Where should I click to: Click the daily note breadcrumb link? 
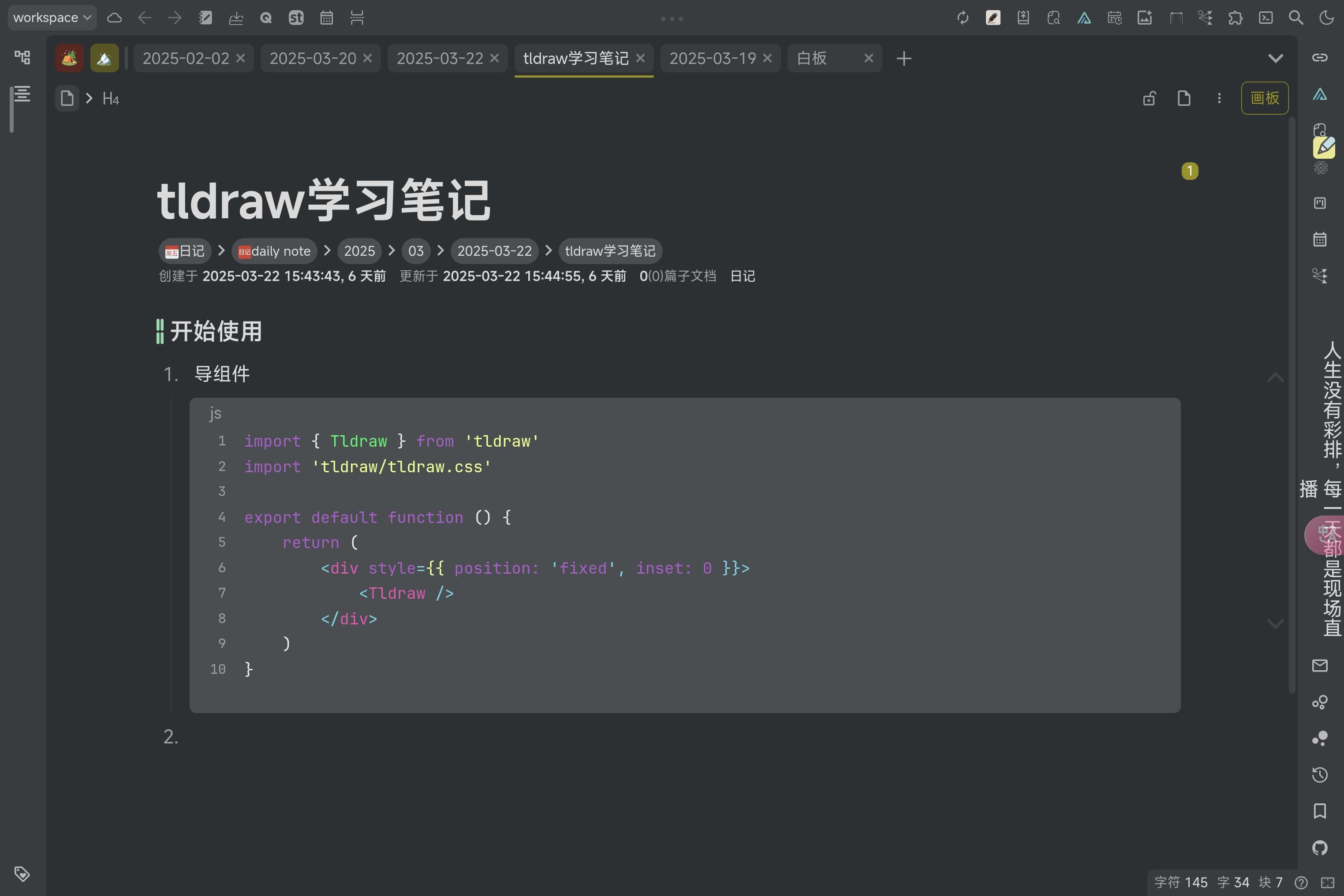(x=274, y=251)
